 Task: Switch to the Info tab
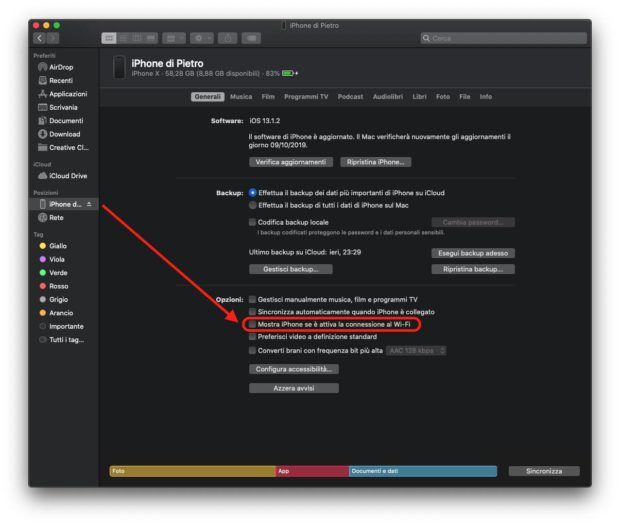click(x=486, y=97)
